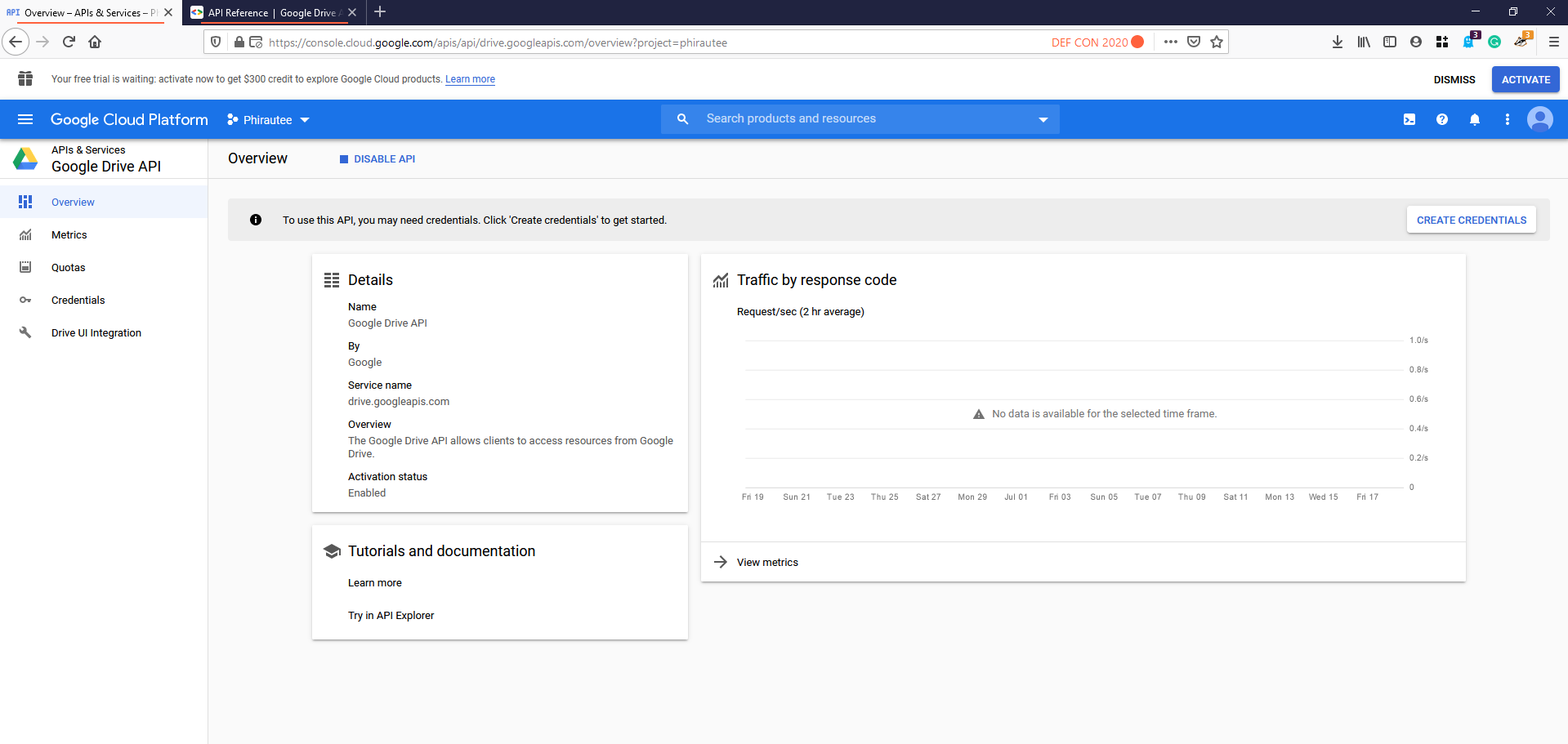Open Drive UI Integration in the sidebar
The width and height of the screenshot is (1568, 744).
point(104,332)
